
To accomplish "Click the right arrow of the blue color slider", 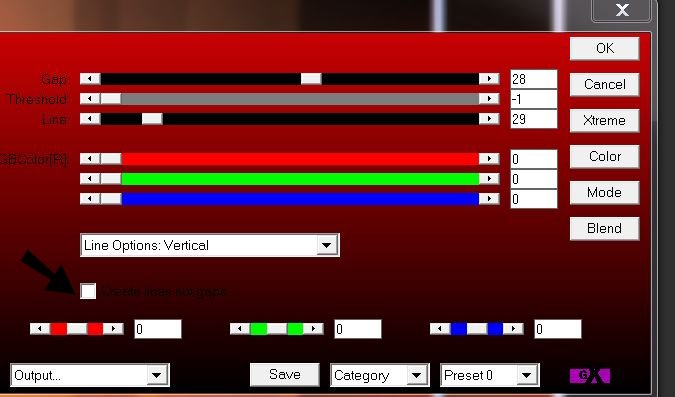I will click(x=489, y=198).
